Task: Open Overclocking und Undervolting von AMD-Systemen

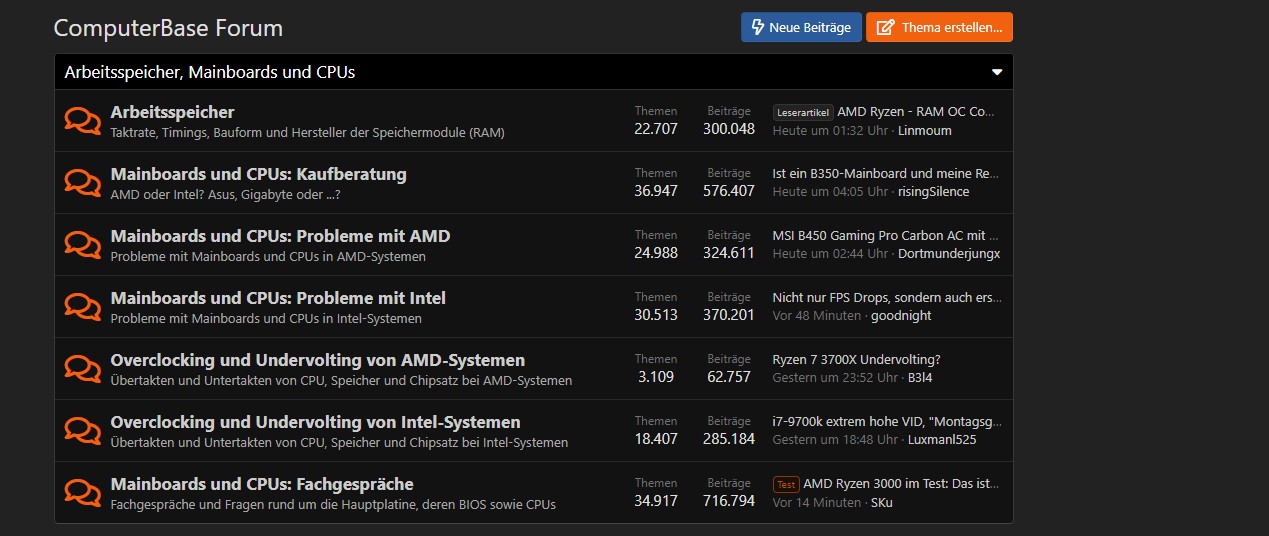Action: point(317,360)
